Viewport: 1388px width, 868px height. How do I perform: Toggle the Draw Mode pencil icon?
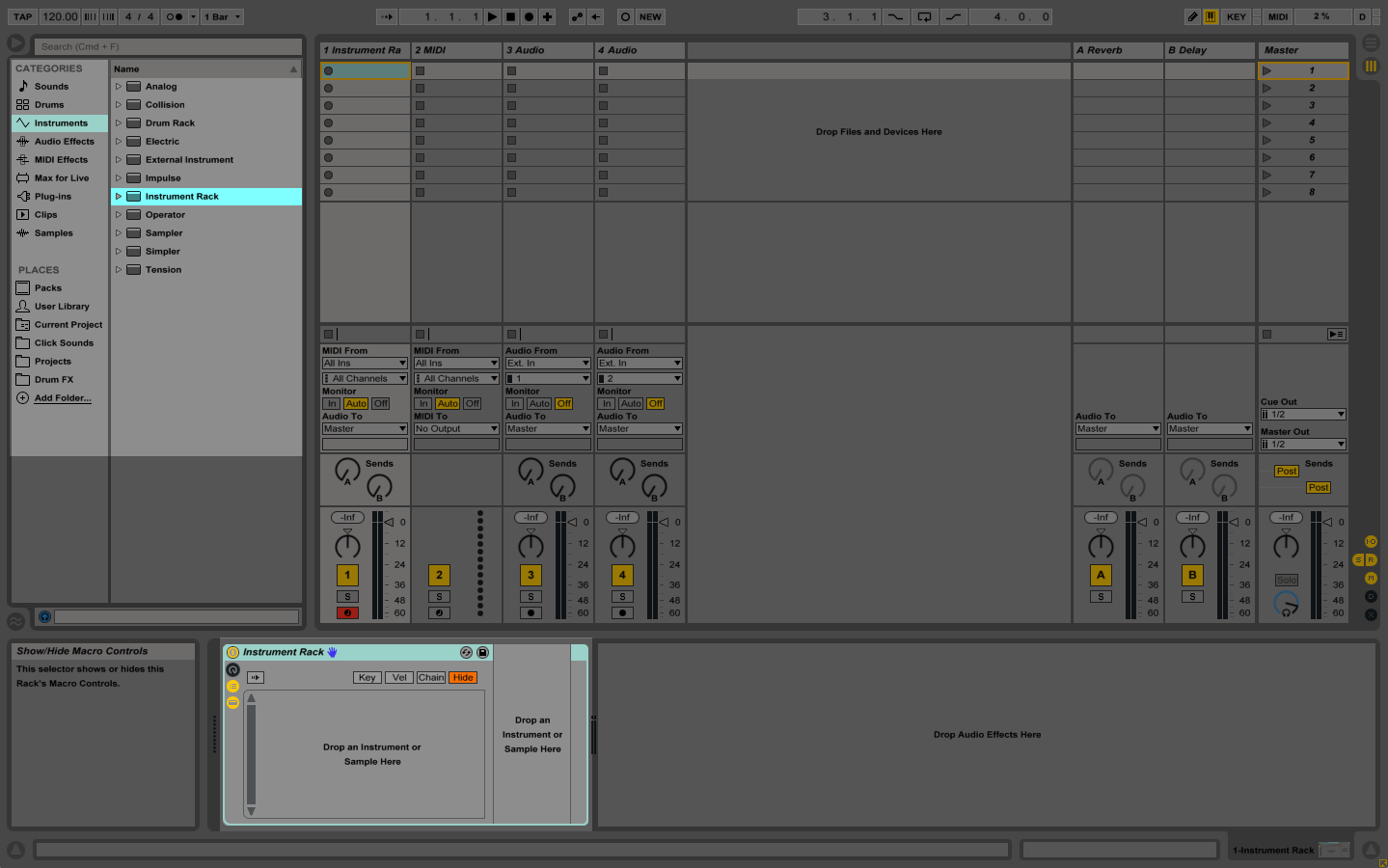(1192, 16)
